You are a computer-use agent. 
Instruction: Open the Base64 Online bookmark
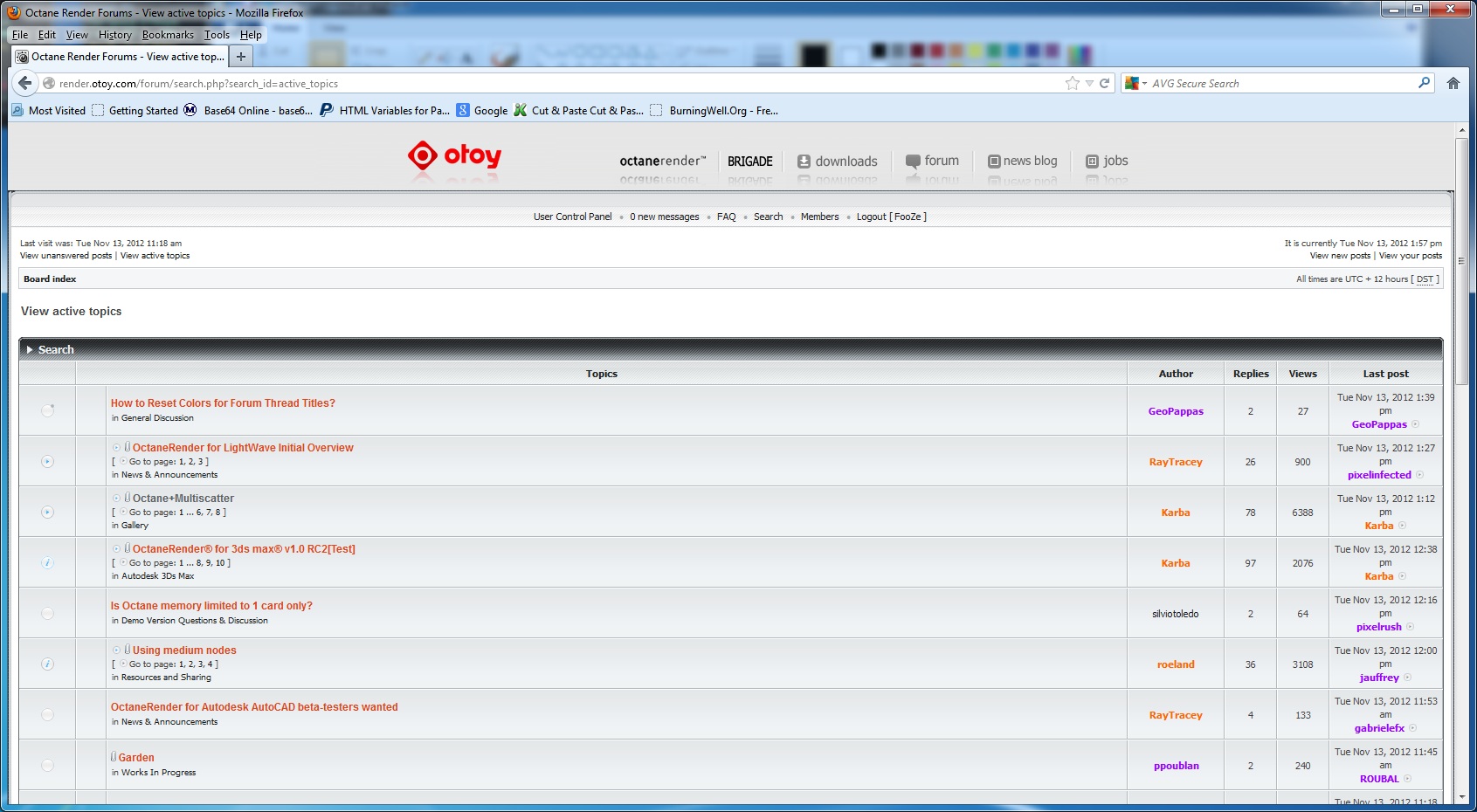tap(248, 110)
